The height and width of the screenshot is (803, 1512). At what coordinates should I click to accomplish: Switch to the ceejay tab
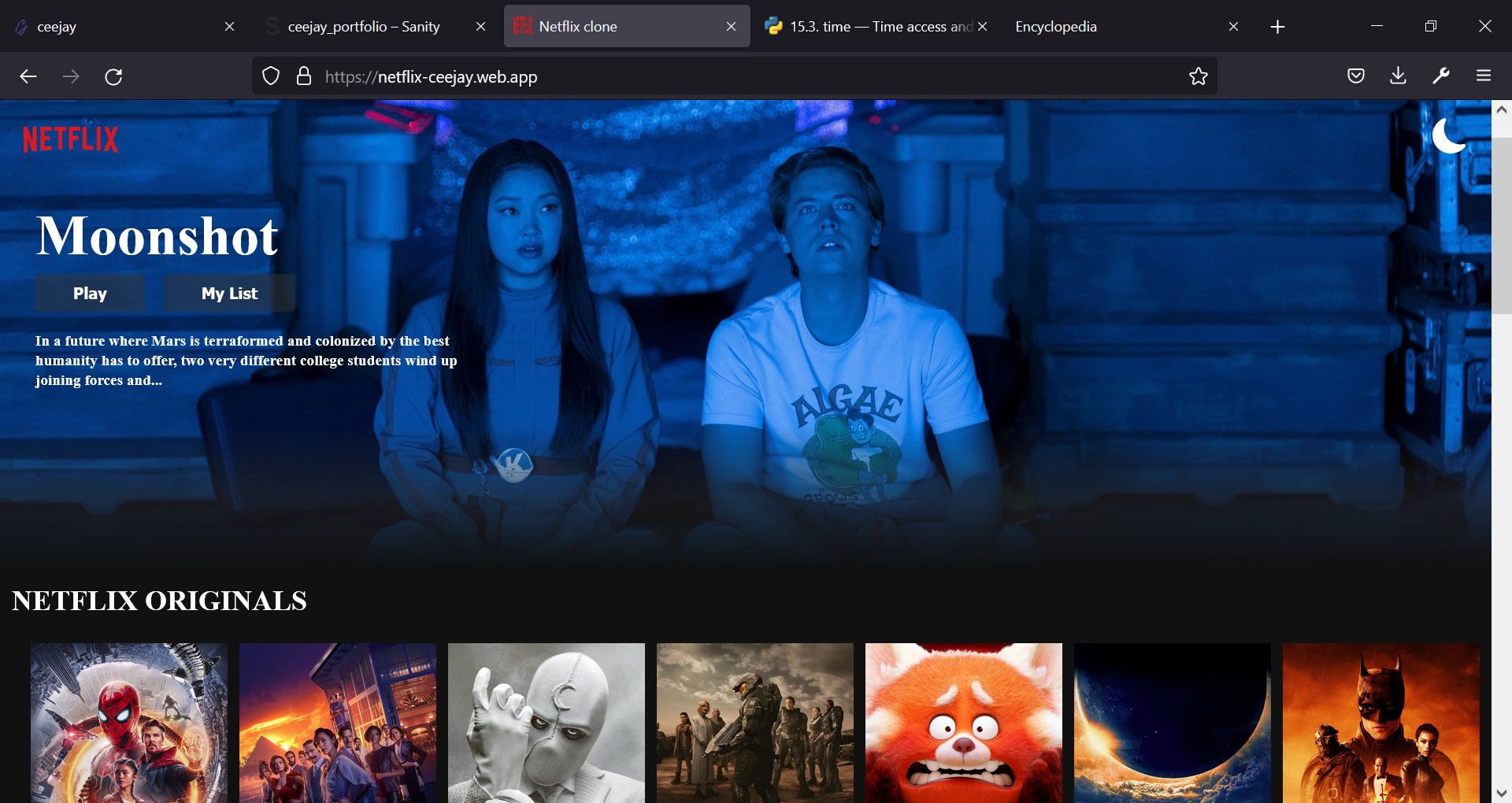(126, 27)
